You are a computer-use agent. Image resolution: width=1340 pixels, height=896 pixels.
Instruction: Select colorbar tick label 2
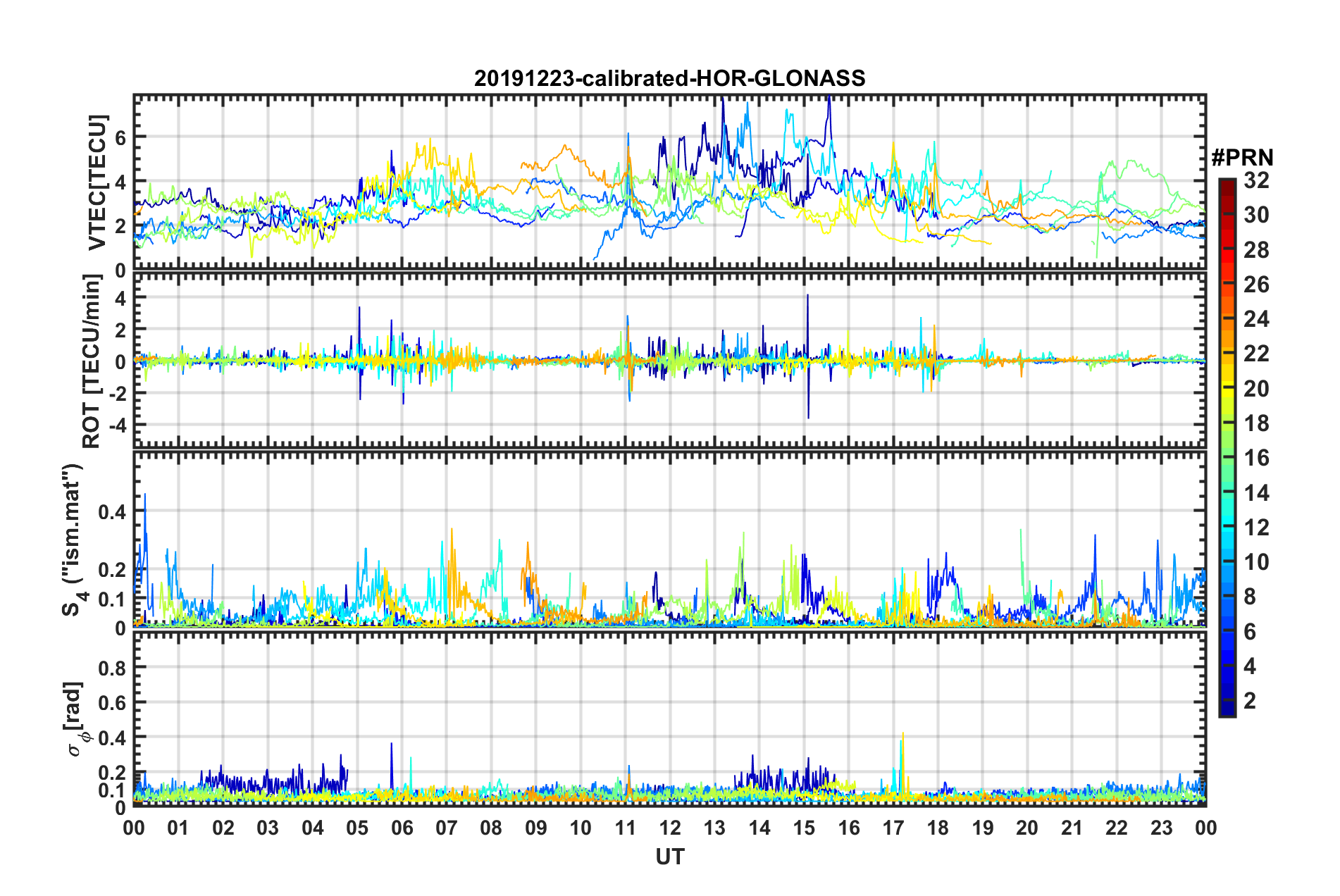coord(1250,700)
